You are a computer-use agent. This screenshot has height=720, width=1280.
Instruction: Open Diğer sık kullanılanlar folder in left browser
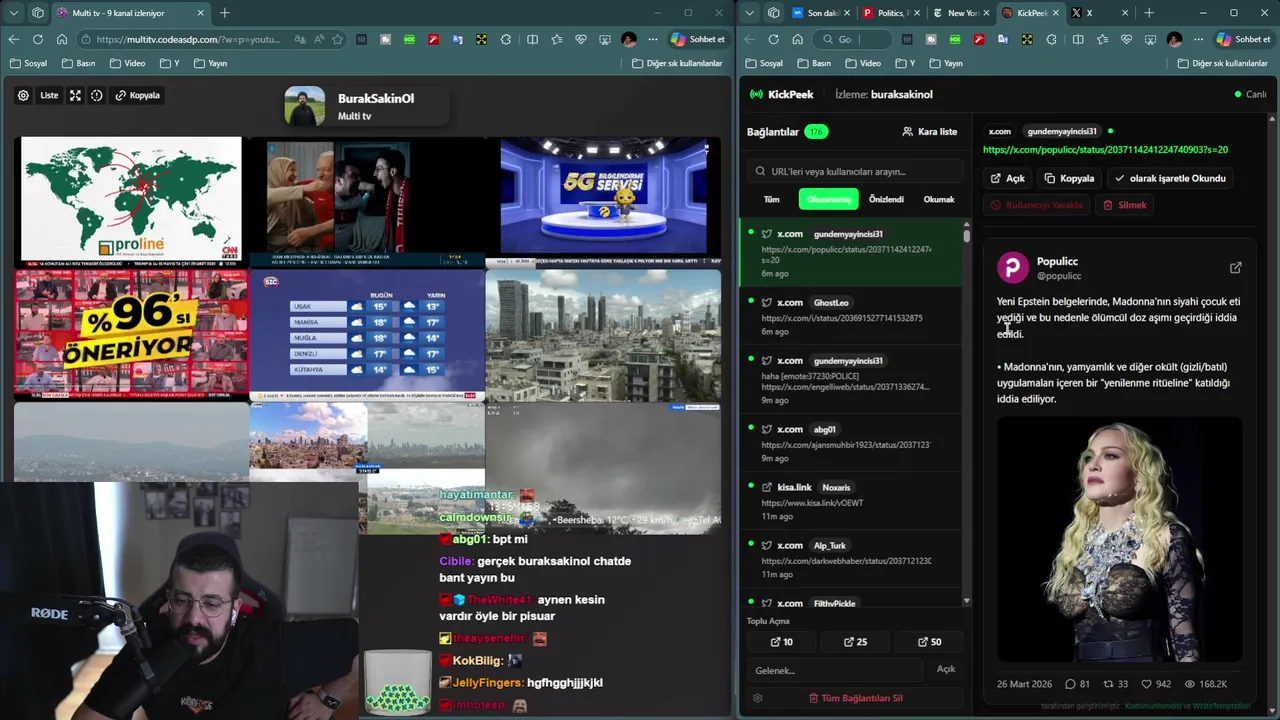(677, 63)
